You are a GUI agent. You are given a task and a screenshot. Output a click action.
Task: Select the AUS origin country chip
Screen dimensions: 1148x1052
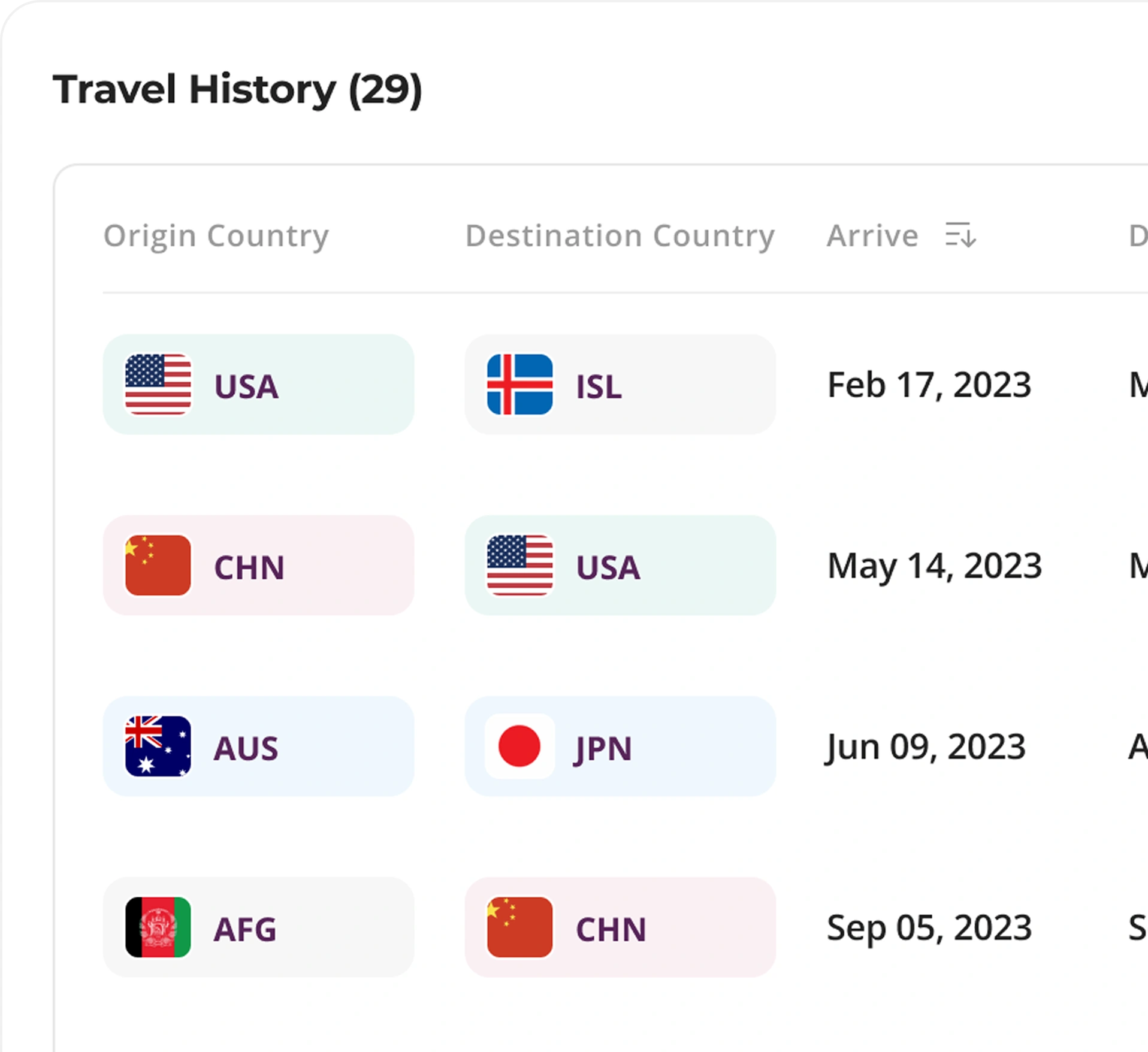pos(258,746)
